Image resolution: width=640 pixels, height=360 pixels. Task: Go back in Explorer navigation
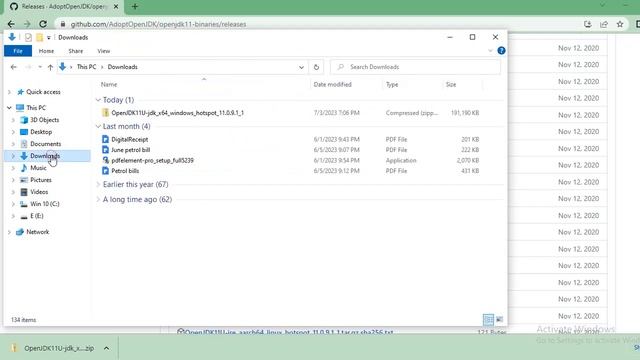click(13, 67)
